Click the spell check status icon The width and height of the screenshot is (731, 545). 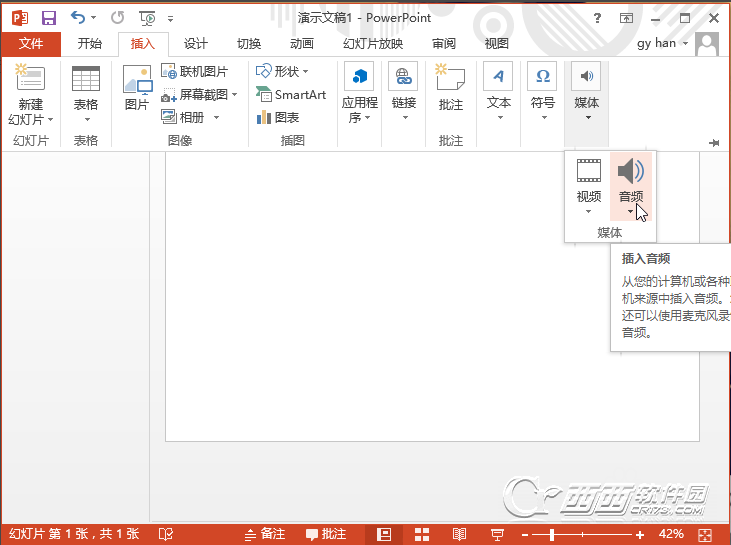tap(166, 534)
